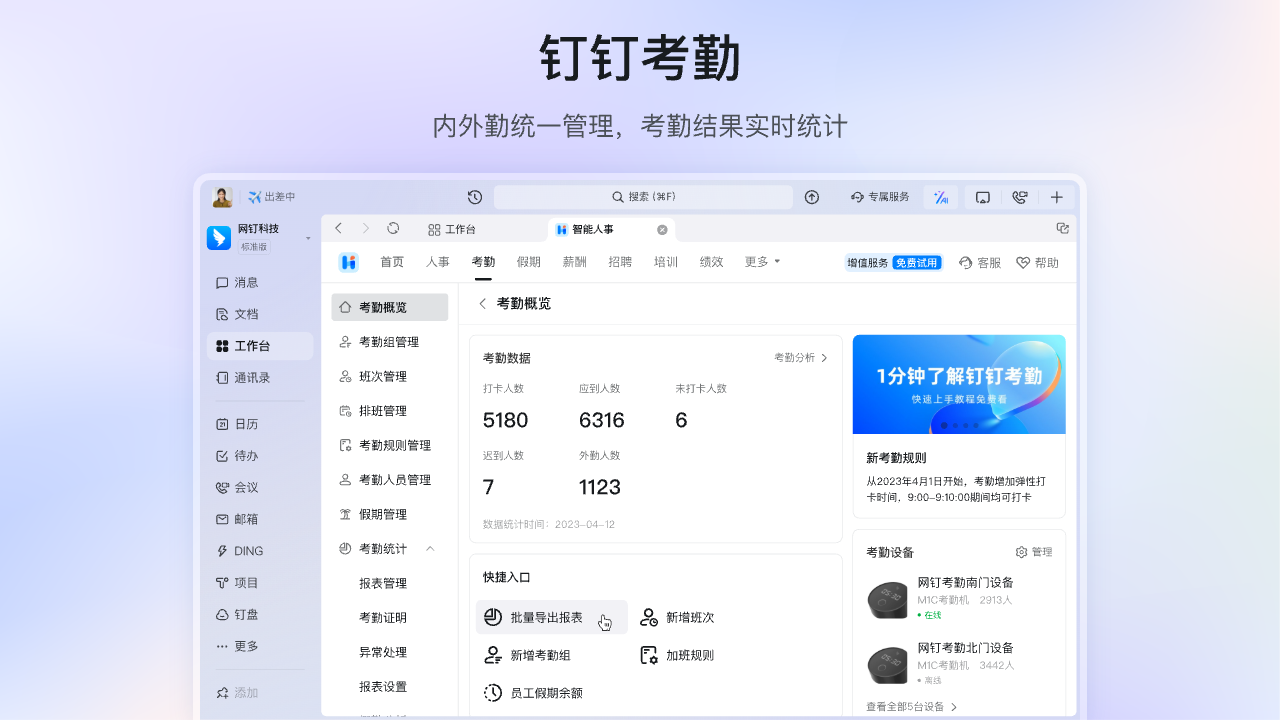Image resolution: width=1280 pixels, height=720 pixels.
Task: Open the 1分钟了解钉钉考勤 banner
Action: (x=958, y=382)
